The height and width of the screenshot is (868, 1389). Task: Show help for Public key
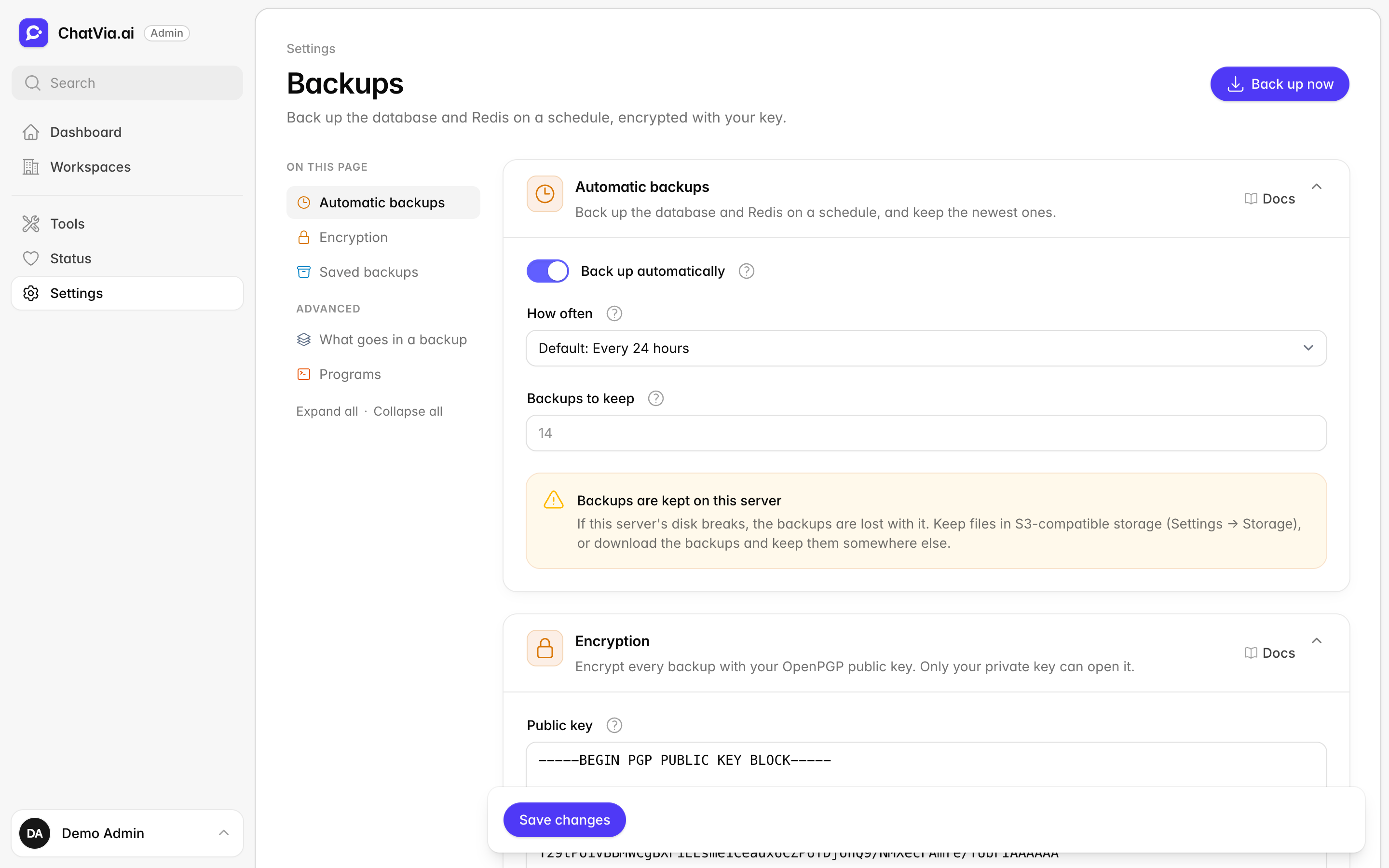coord(614,725)
